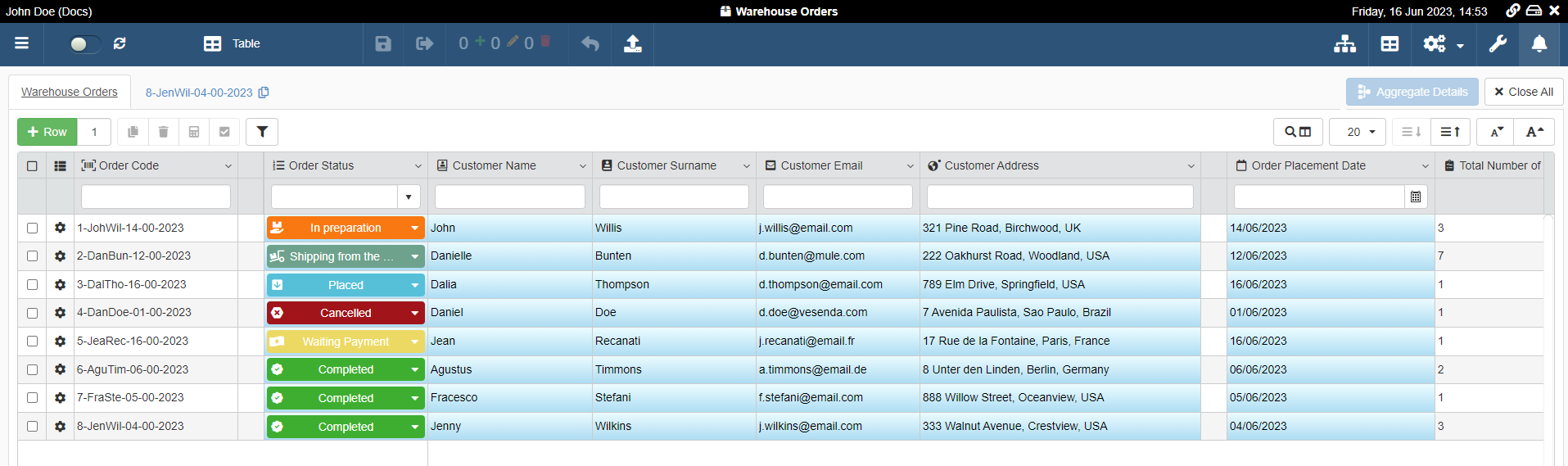Image resolution: width=1568 pixels, height=466 pixels.
Task: Click the wrench tools icon
Action: 1498,44
